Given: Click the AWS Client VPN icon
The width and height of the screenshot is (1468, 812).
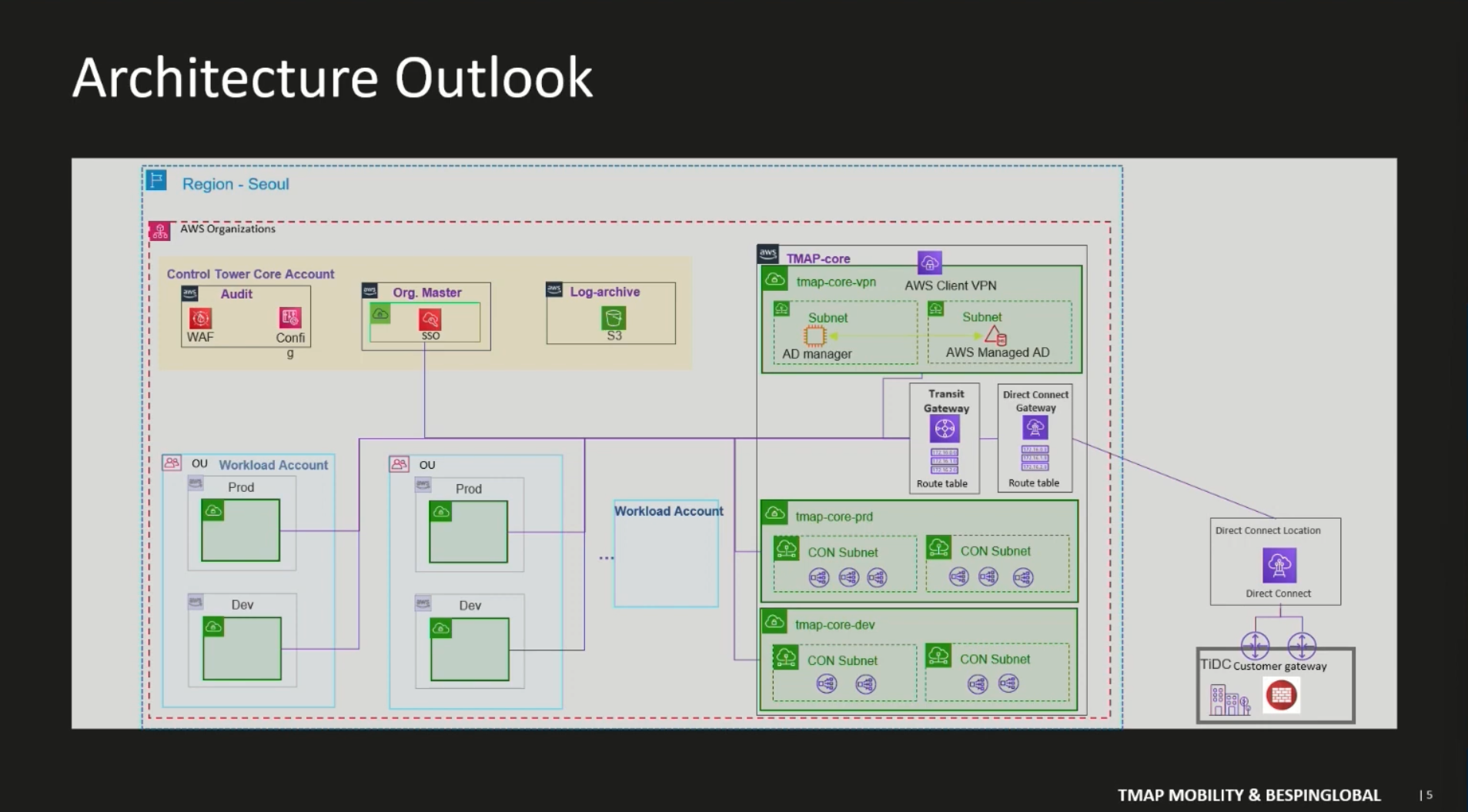Looking at the screenshot, I should click(x=930, y=262).
